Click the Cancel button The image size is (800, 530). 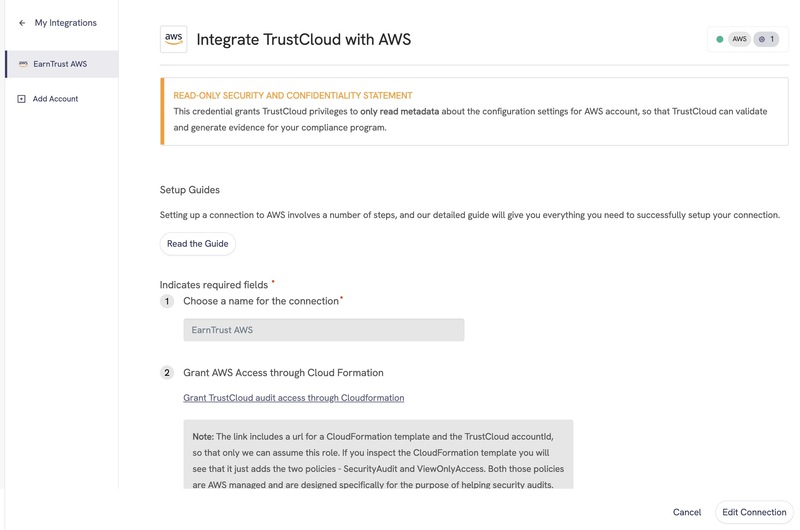coord(687,512)
